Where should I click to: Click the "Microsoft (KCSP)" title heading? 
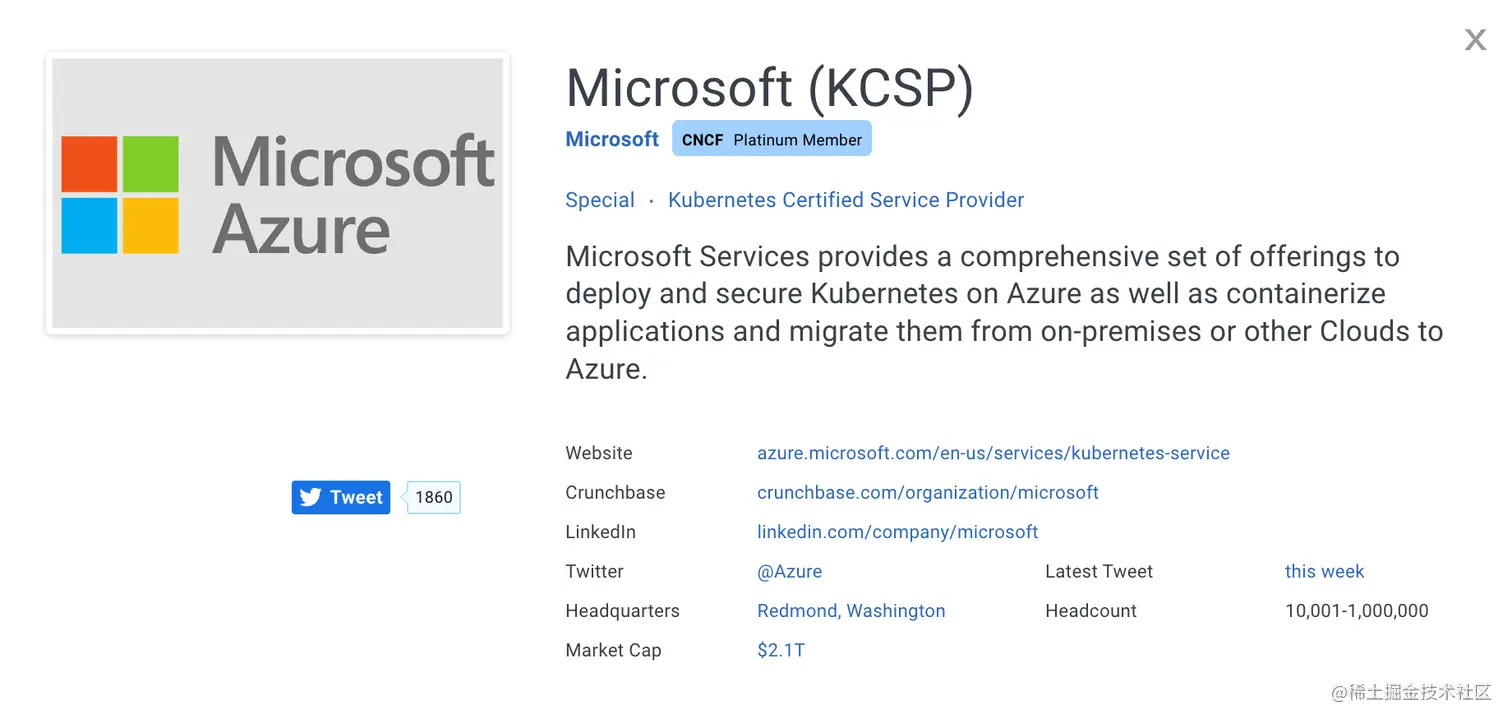pos(769,88)
